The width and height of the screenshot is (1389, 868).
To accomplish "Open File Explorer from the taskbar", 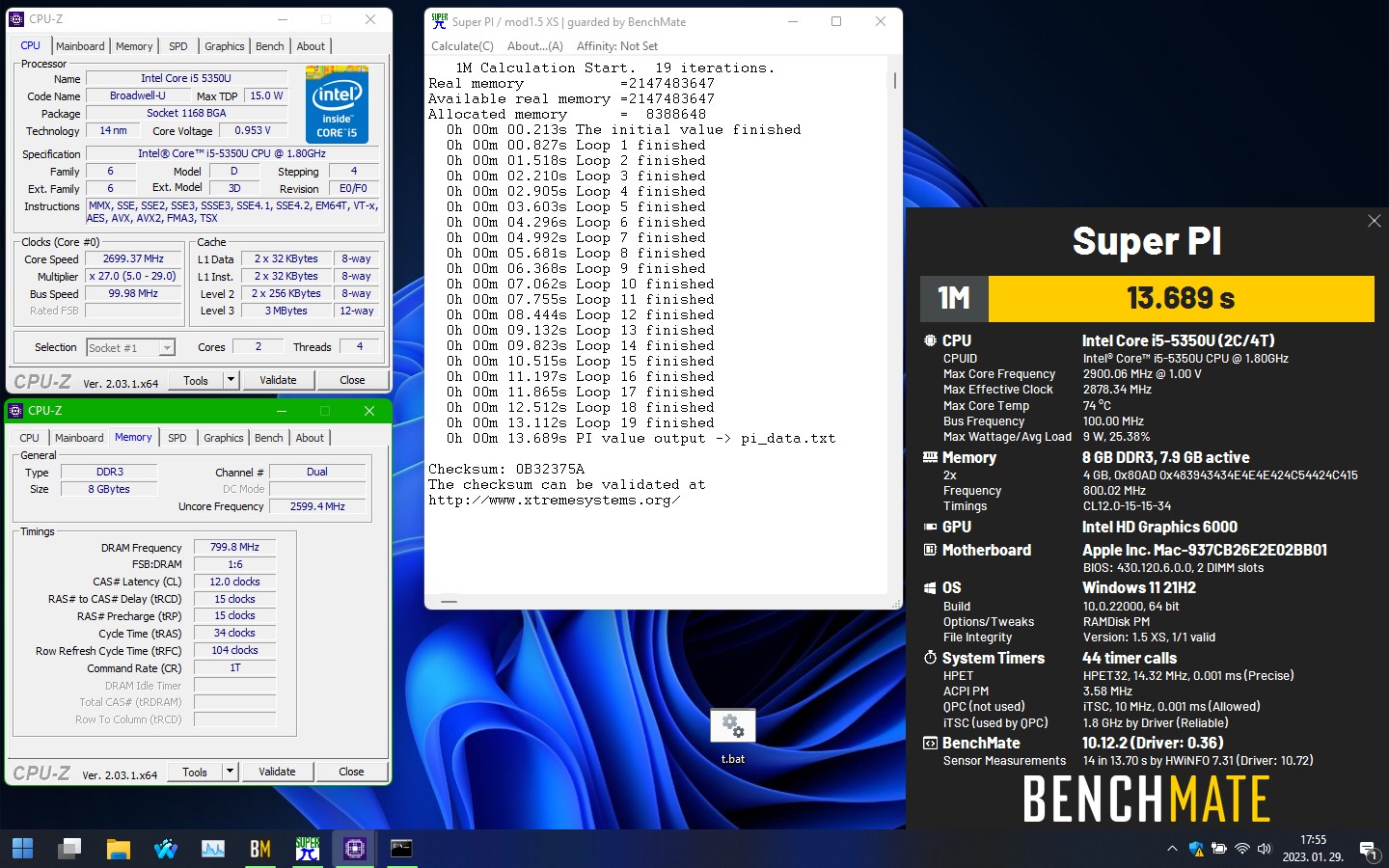I will [x=118, y=849].
